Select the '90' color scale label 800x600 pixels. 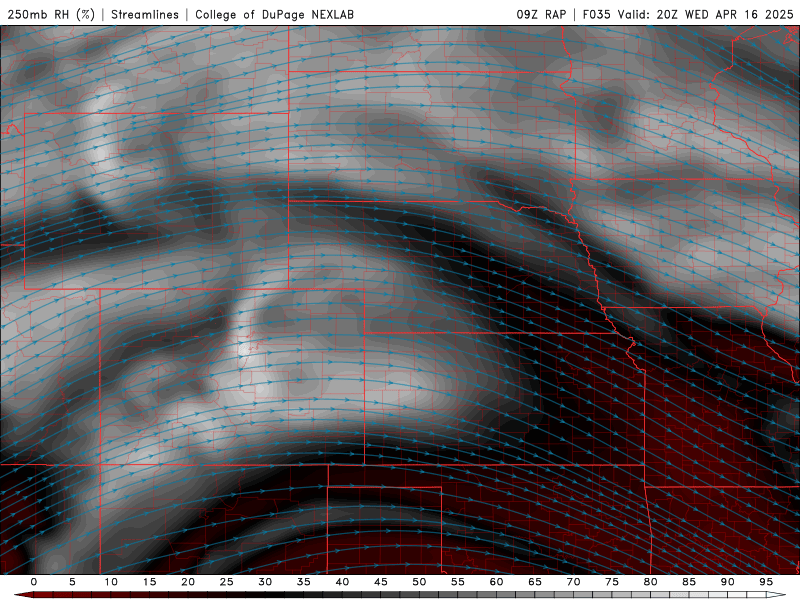(728, 582)
